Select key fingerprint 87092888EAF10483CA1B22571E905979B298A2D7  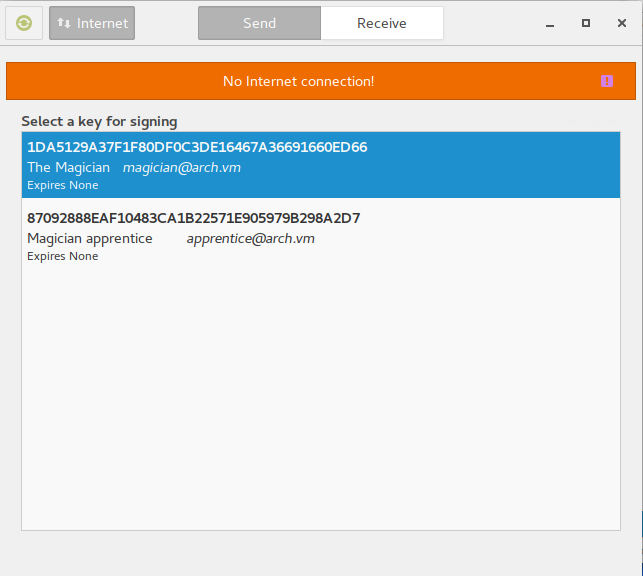point(194,218)
